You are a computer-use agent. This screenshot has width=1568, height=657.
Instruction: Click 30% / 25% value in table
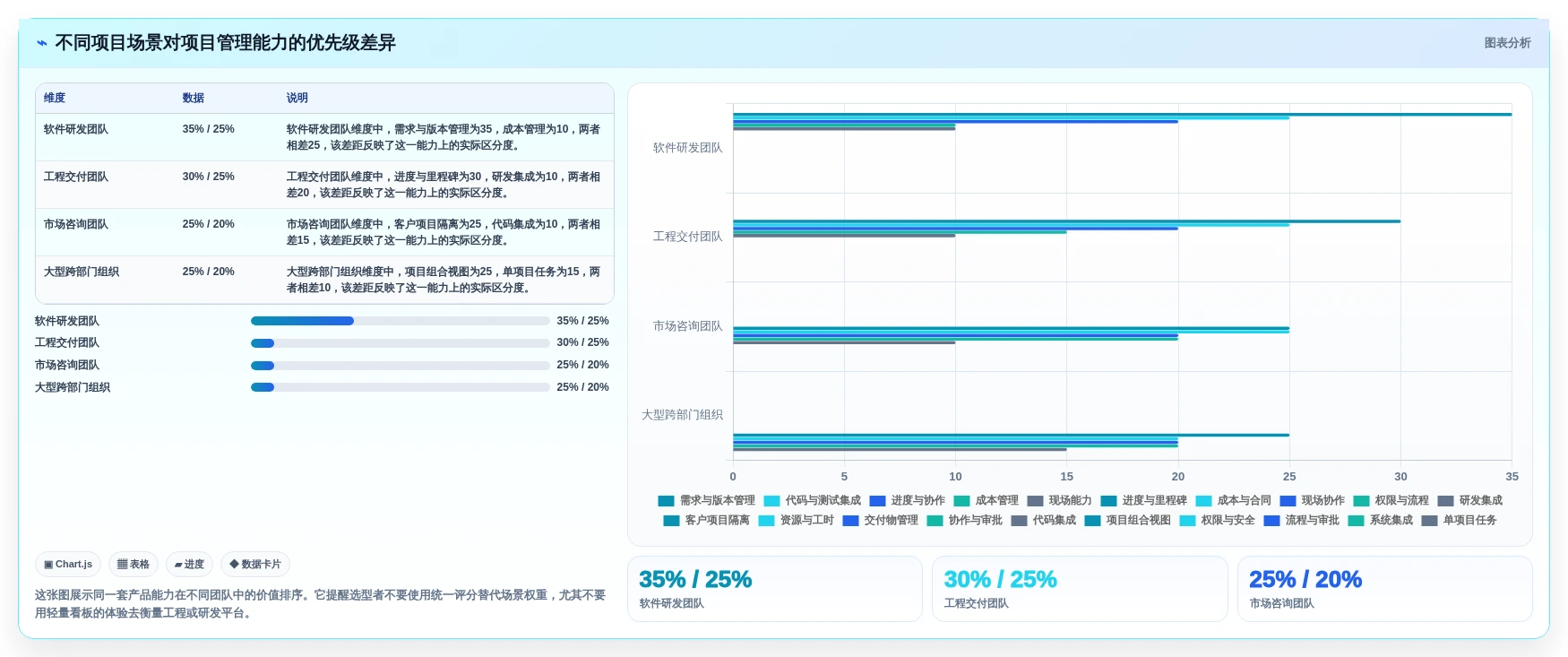[208, 177]
